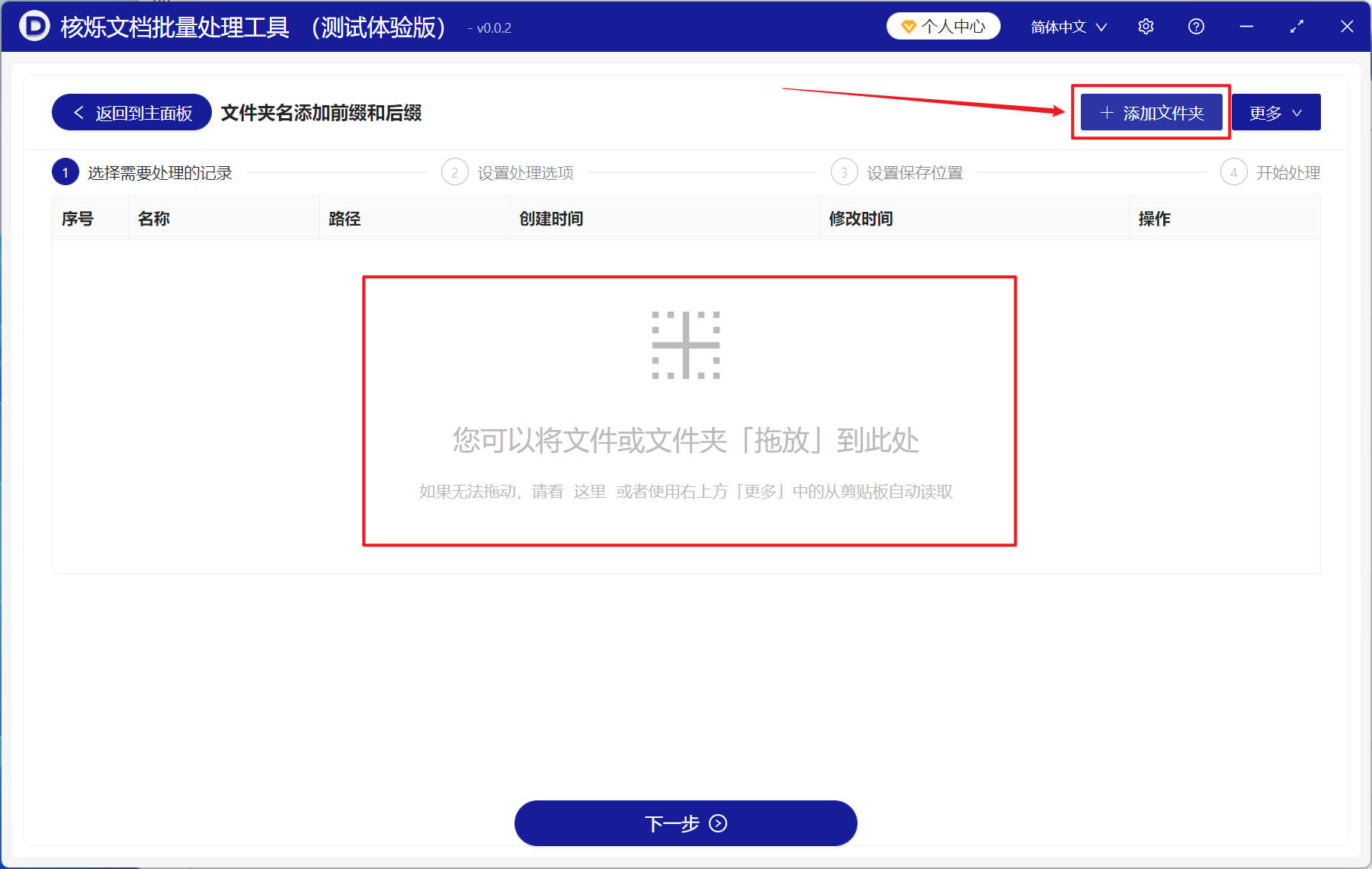Expand the 简体中文 language dropdown
The image size is (1372, 869).
coord(1069,27)
